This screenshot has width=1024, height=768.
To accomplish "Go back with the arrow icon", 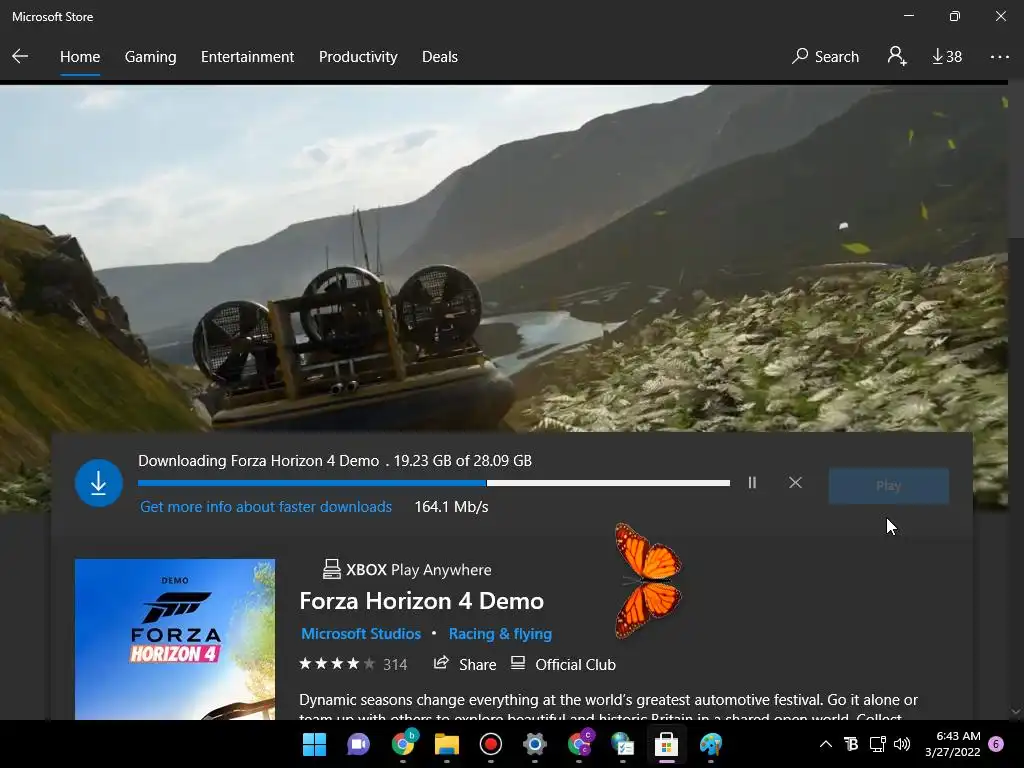I will [x=20, y=56].
